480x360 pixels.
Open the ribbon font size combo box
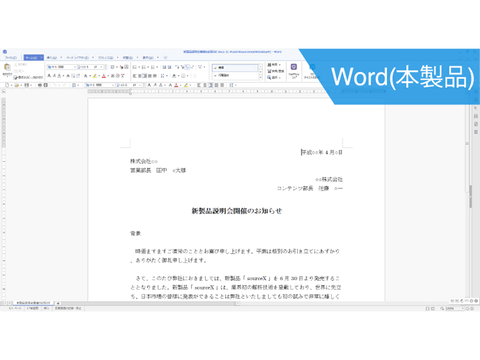coord(90,67)
